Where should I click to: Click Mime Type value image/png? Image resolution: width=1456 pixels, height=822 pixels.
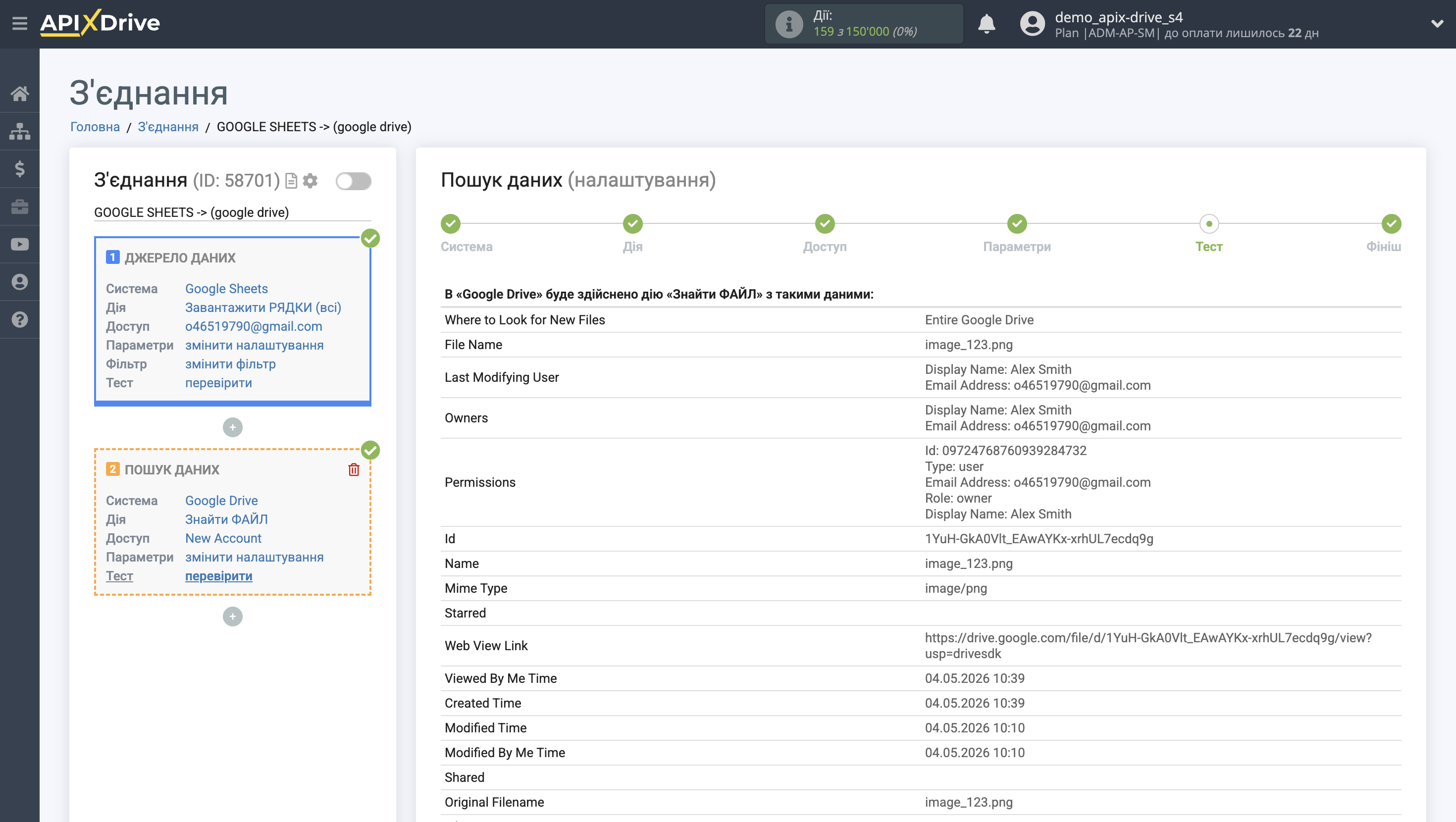956,588
